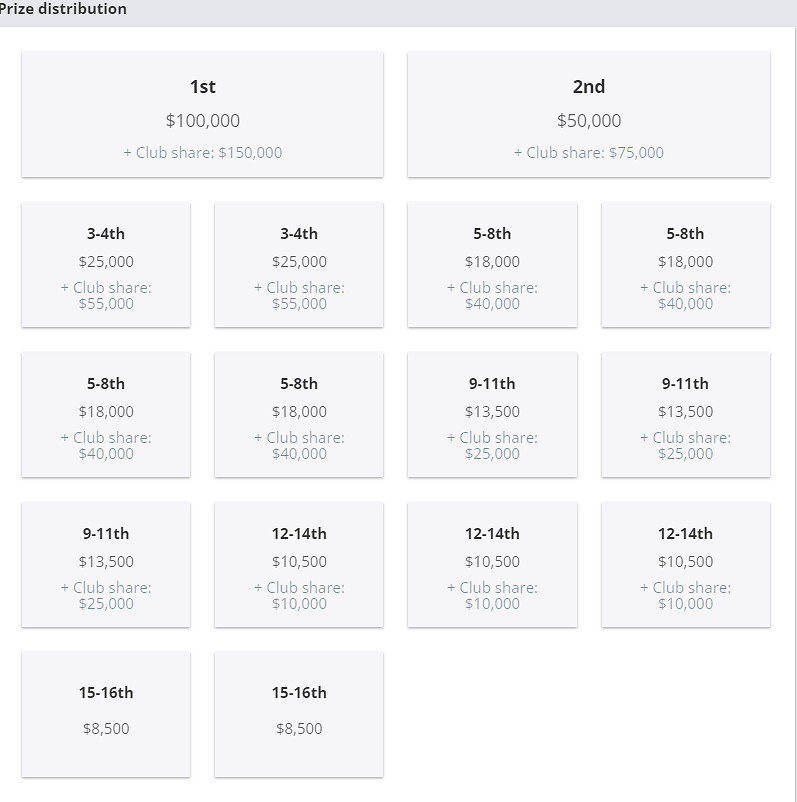Click the Prize distribution heading
The height and width of the screenshot is (802, 797).
64,9
